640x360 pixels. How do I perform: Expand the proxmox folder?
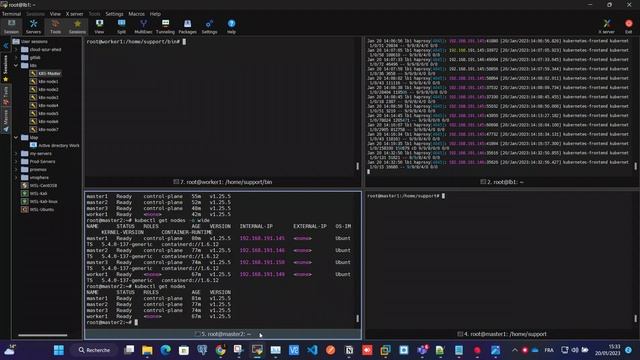16,169
